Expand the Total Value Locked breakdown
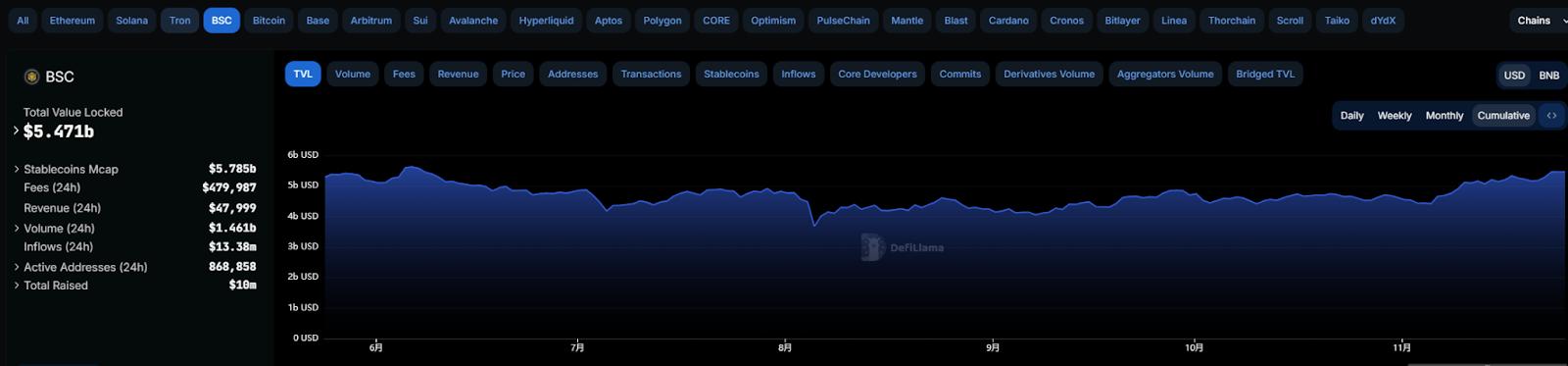Screen dimensions: 1568x366 [16, 131]
